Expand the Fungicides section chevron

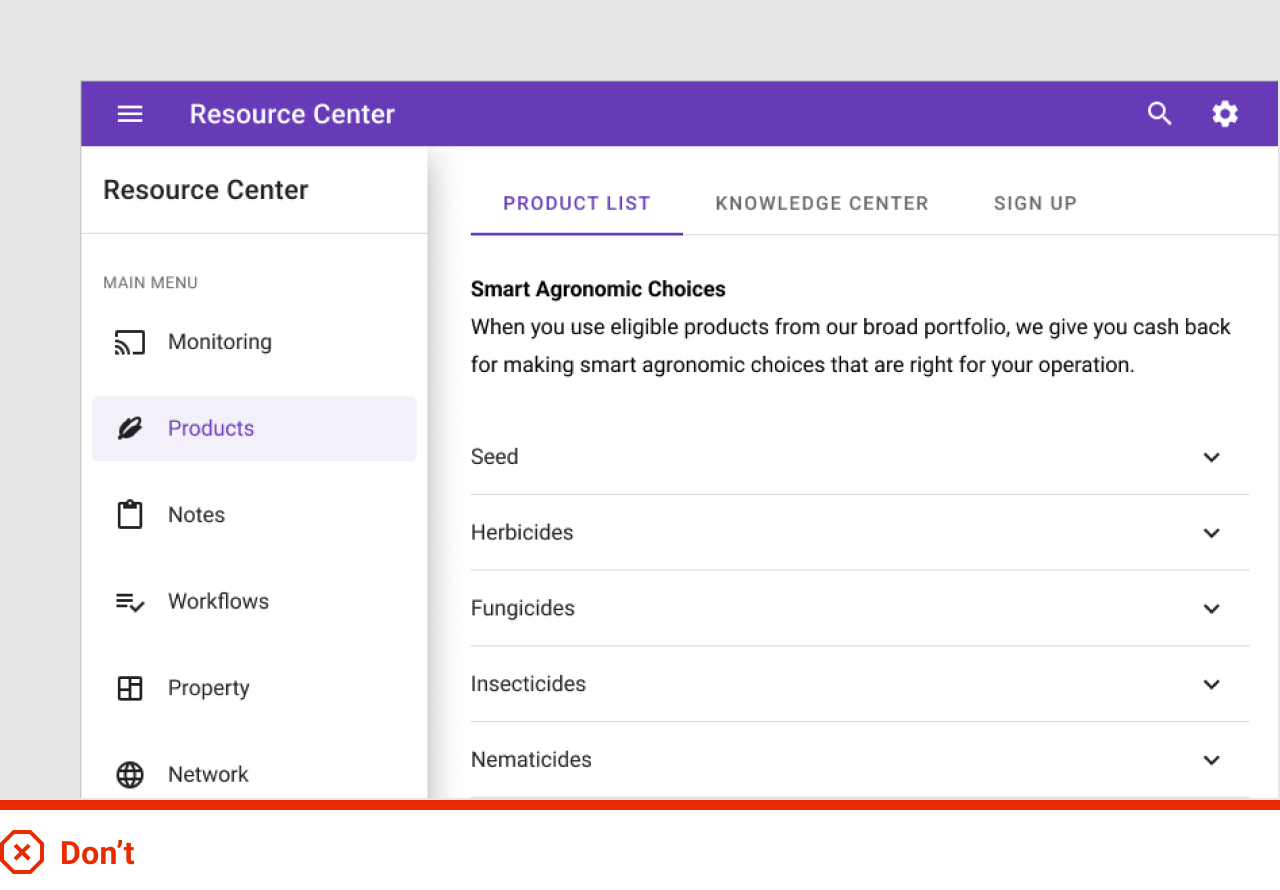tap(1211, 609)
